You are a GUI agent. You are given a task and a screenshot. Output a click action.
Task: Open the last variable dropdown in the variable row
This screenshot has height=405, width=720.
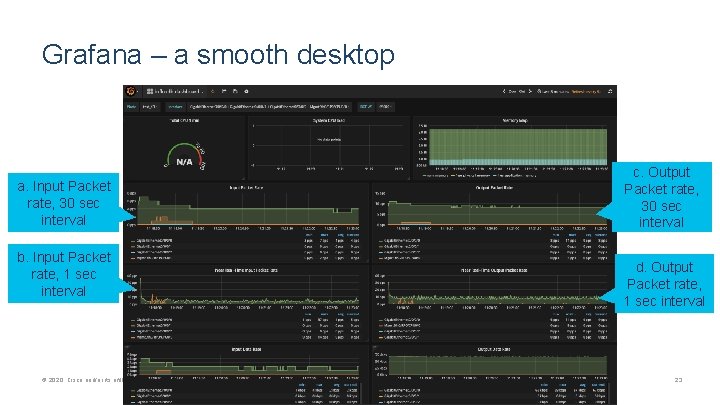click(385, 107)
